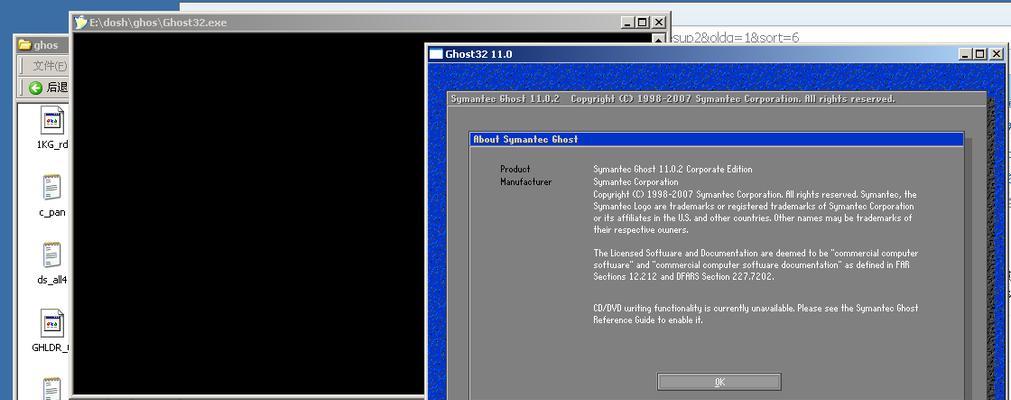The image size is (1011, 400).
Task: Click the About Symantec Ghost title bar
Action: (x=716, y=139)
